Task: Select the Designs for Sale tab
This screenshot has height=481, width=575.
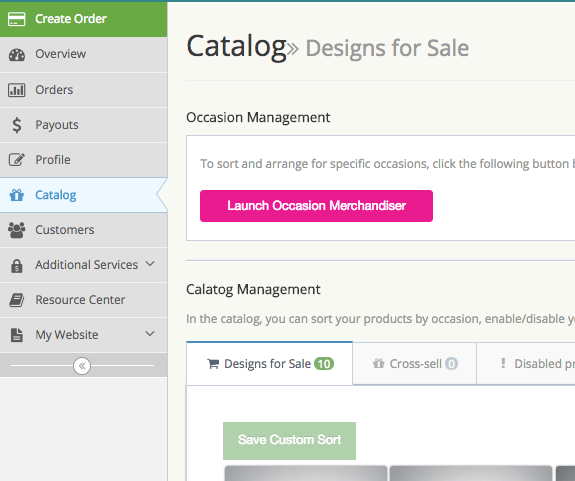Action: (270, 364)
